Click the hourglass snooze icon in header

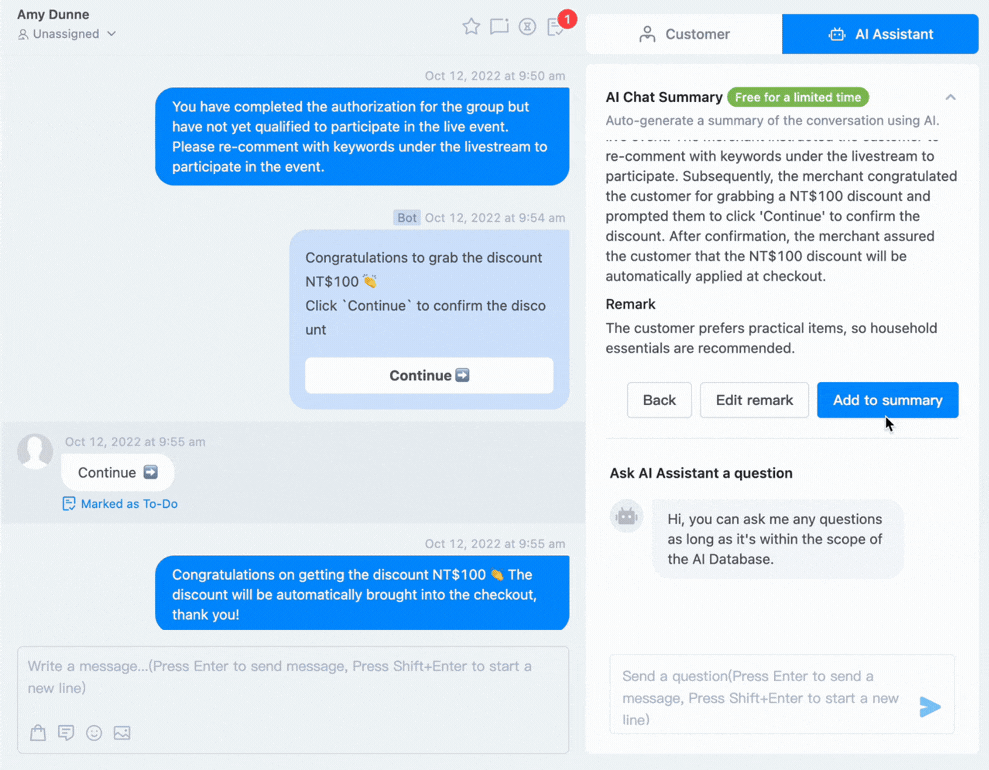[527, 26]
